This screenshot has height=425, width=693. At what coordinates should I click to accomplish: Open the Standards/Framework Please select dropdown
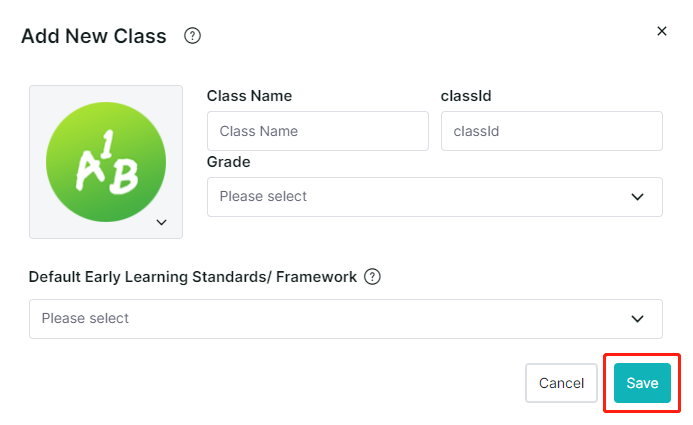point(346,319)
